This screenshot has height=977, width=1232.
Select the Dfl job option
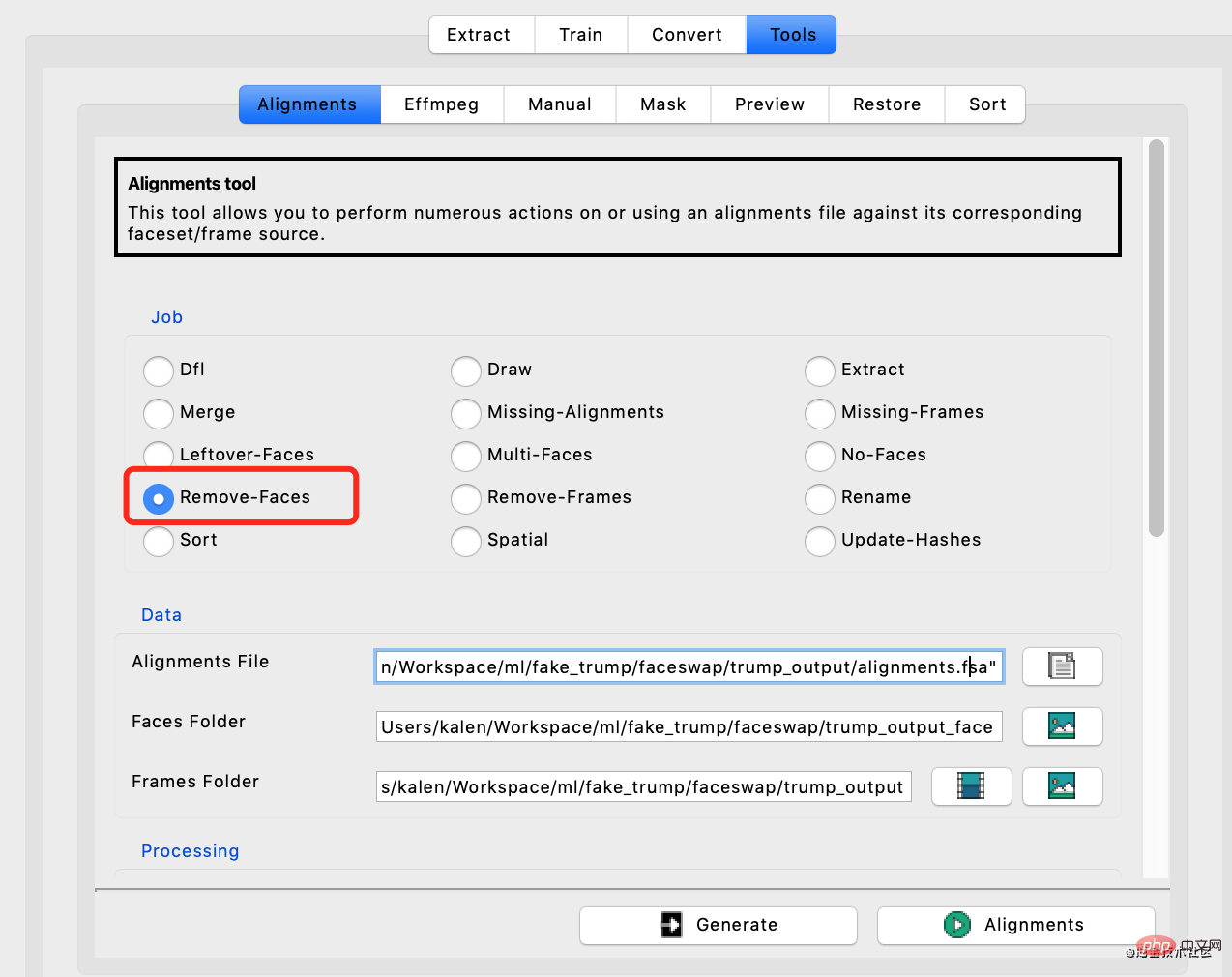tap(159, 370)
